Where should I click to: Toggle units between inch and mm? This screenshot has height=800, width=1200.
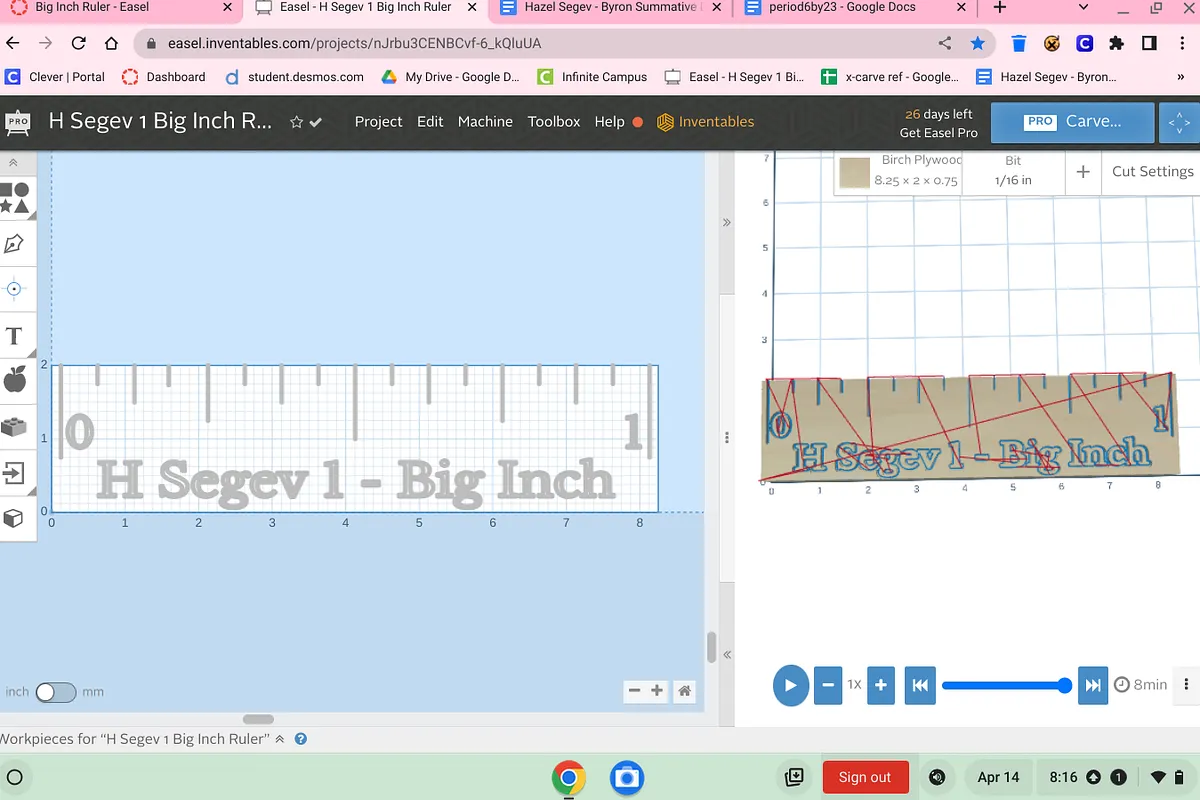pyautogui.click(x=55, y=692)
